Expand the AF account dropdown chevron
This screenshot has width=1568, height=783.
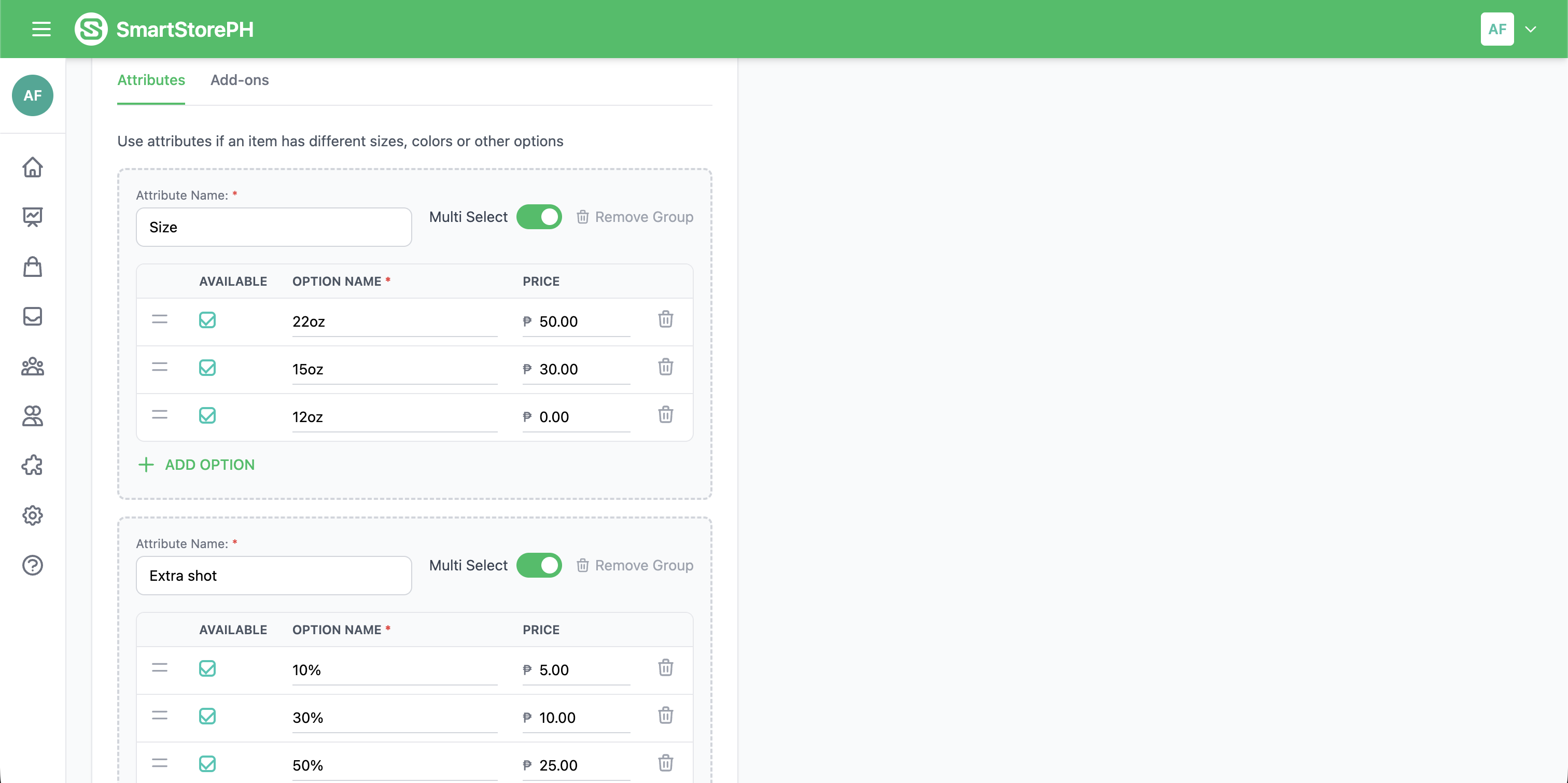[x=1530, y=29]
